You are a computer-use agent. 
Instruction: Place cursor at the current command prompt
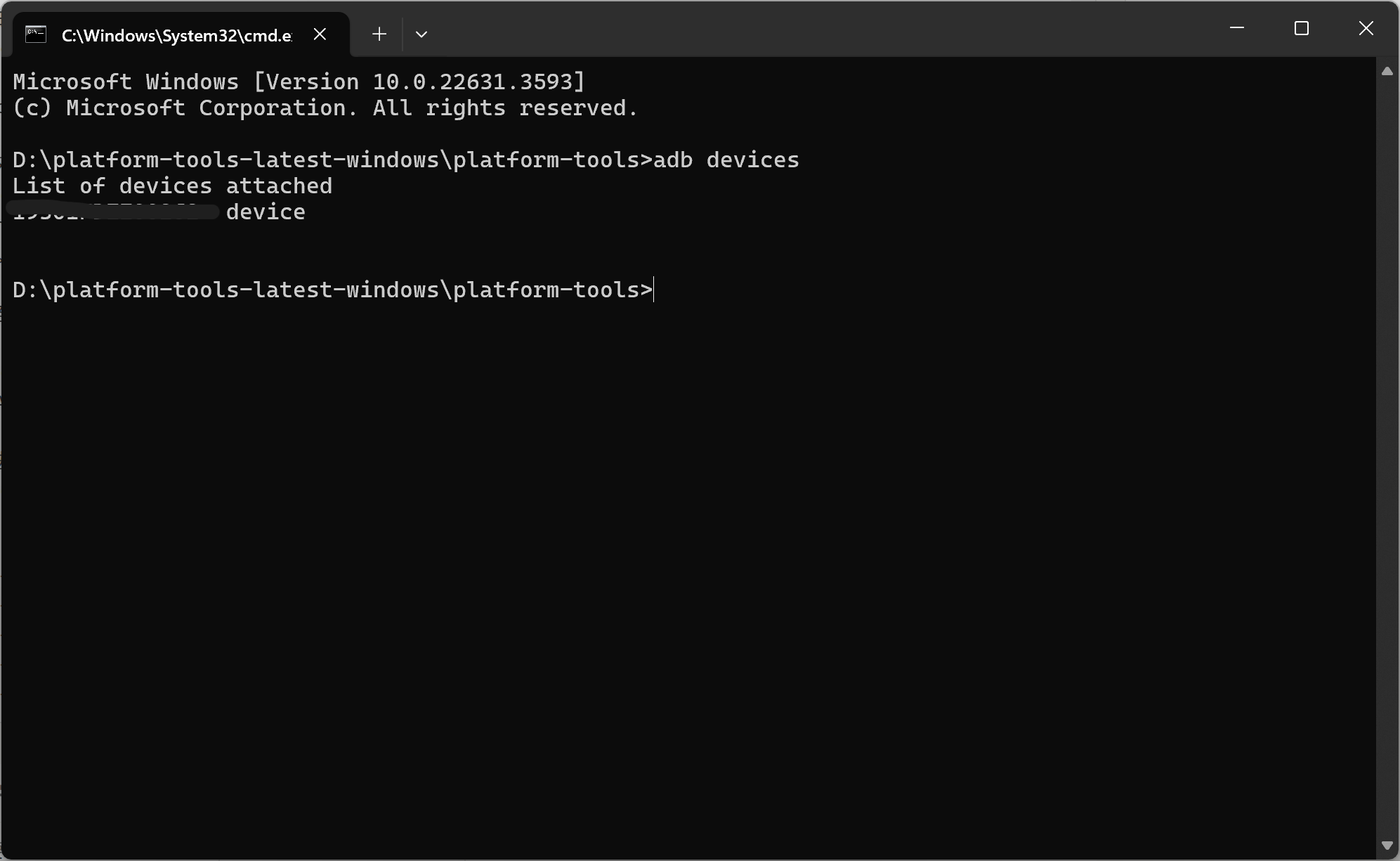[654, 290]
